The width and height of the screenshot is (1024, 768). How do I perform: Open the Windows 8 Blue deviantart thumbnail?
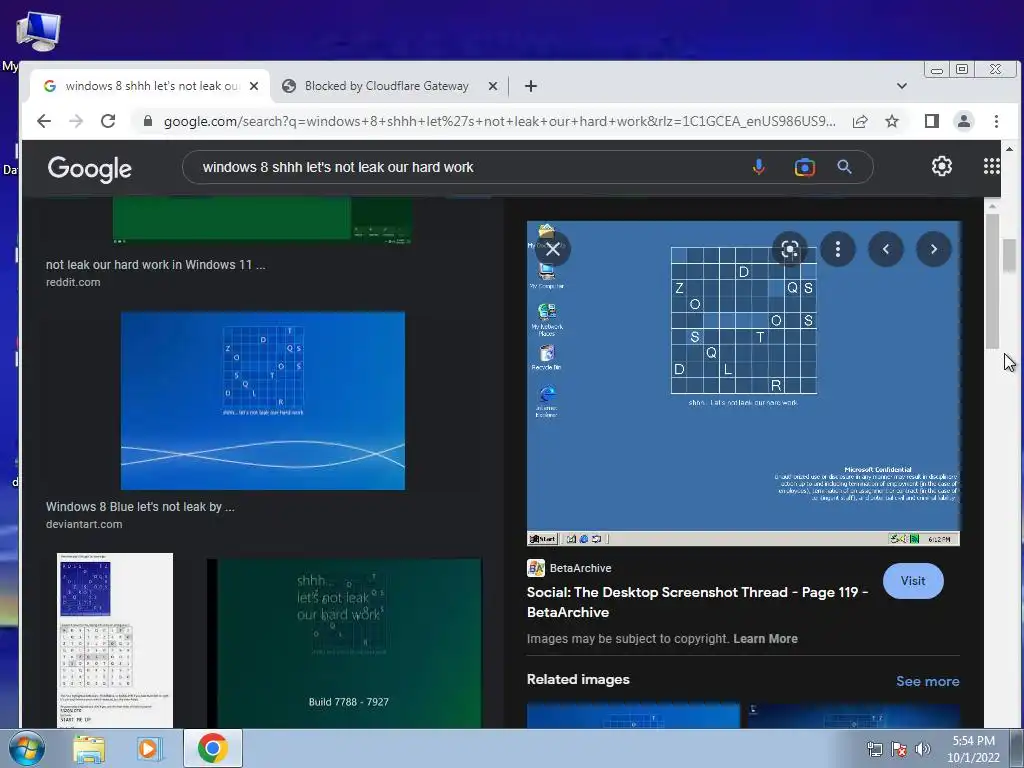point(263,400)
